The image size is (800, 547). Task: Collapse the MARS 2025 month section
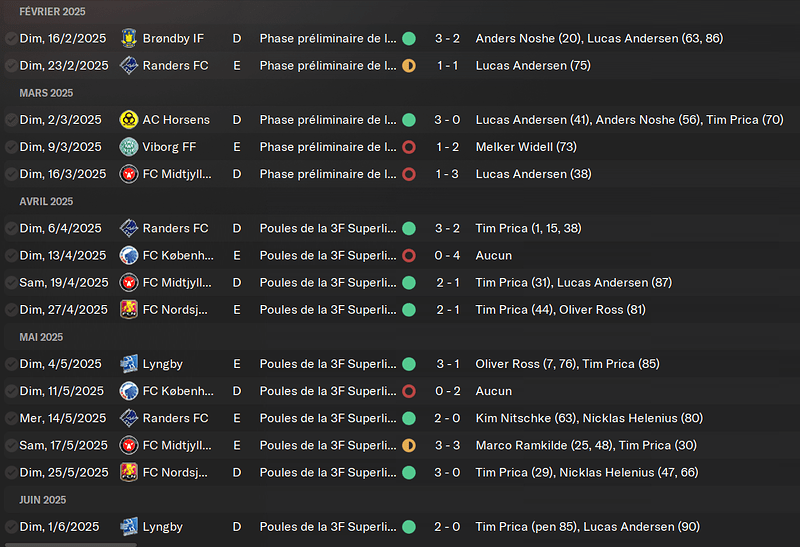click(x=46, y=93)
